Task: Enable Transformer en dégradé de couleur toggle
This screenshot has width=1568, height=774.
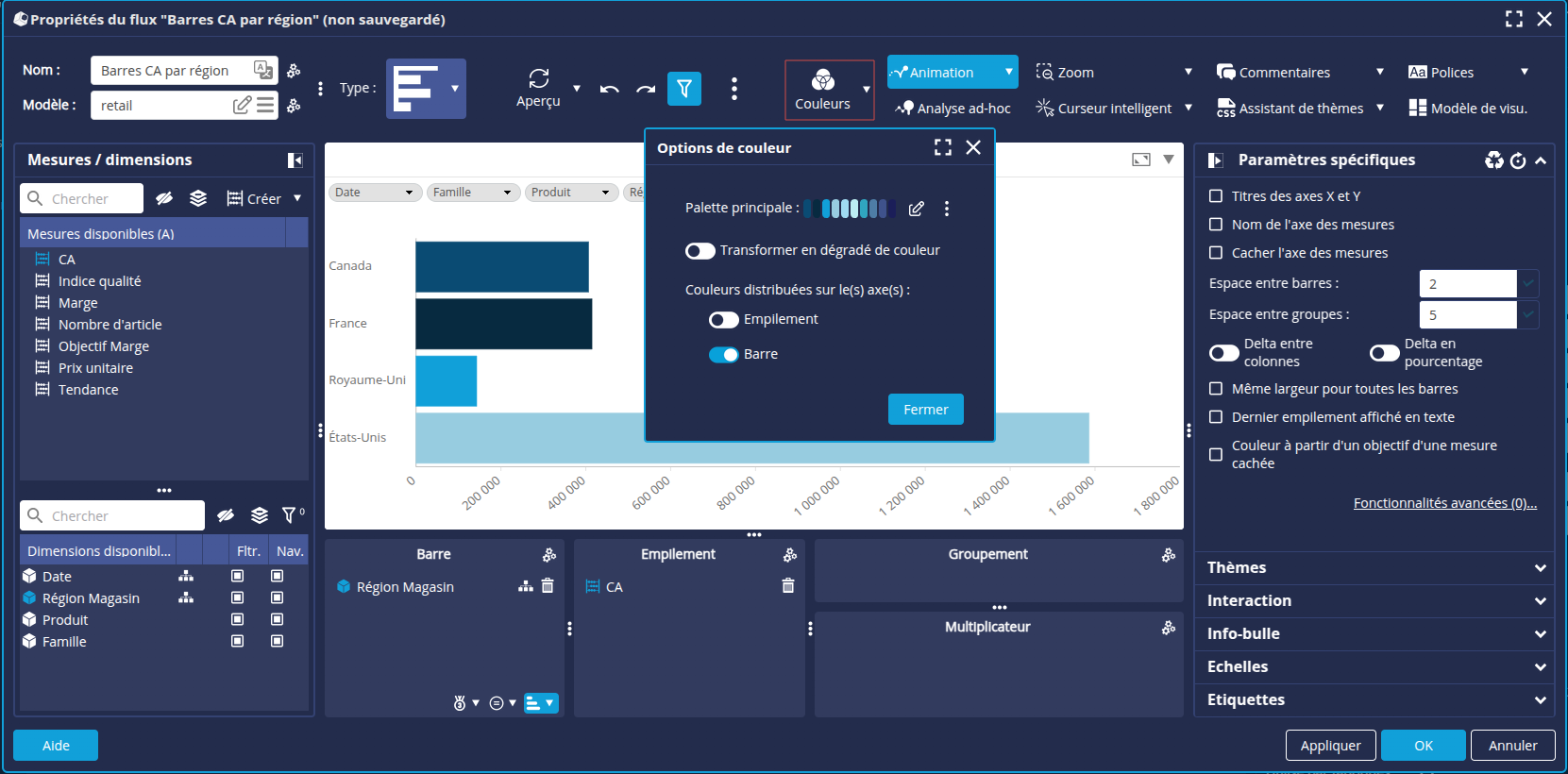Action: [x=700, y=251]
